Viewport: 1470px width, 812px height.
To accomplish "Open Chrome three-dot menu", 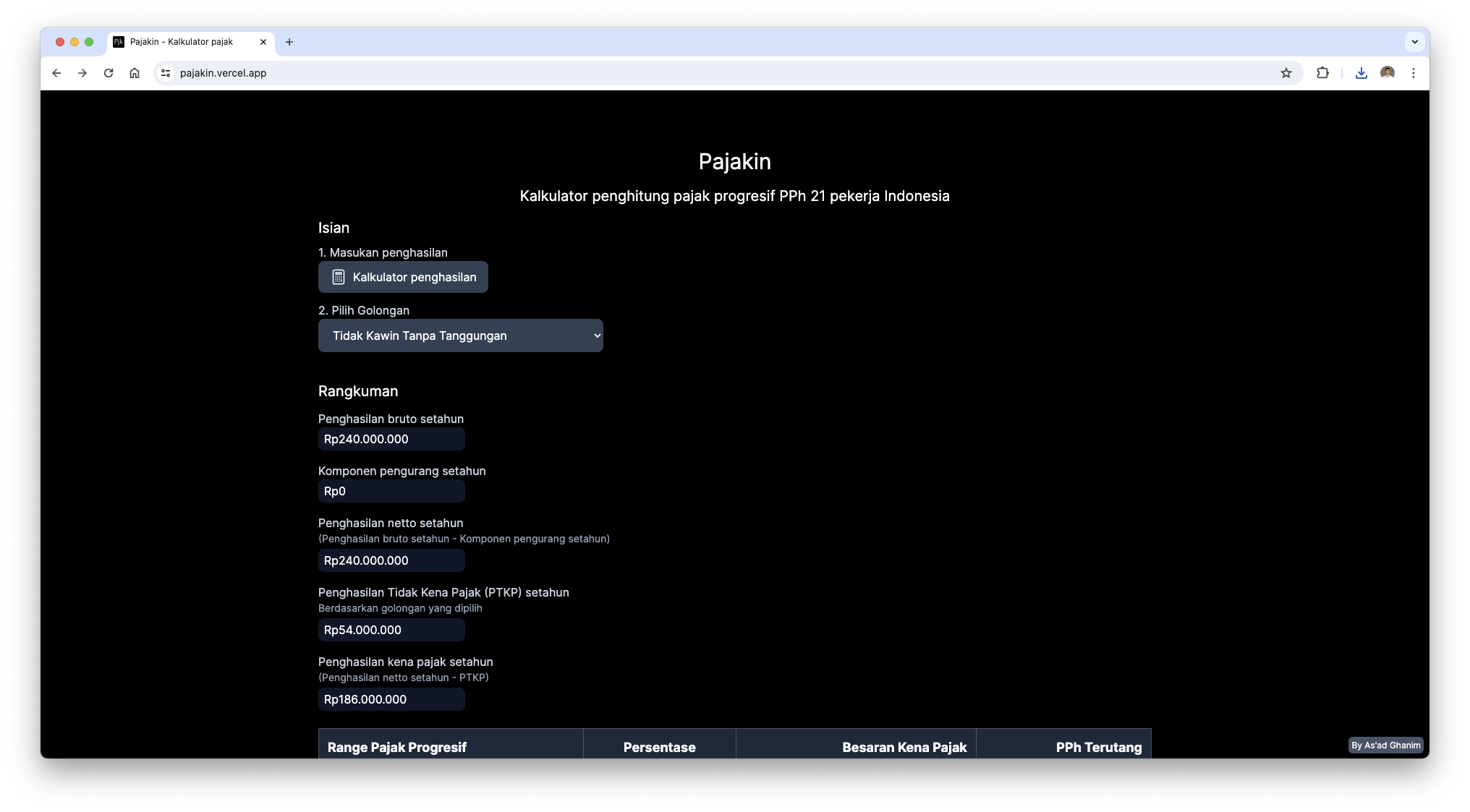I will coord(1413,73).
